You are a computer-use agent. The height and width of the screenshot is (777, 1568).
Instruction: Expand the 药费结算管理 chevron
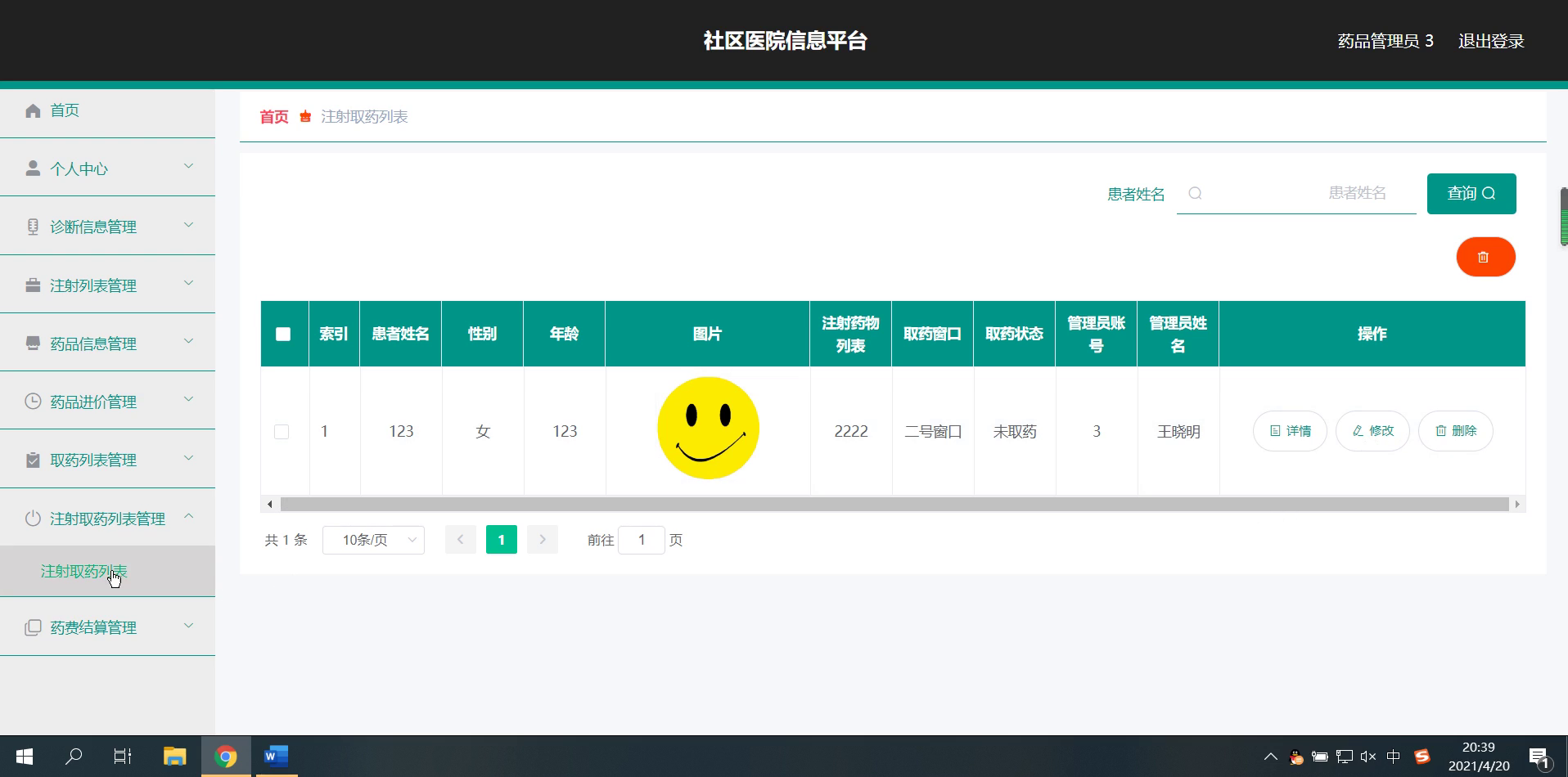click(189, 626)
